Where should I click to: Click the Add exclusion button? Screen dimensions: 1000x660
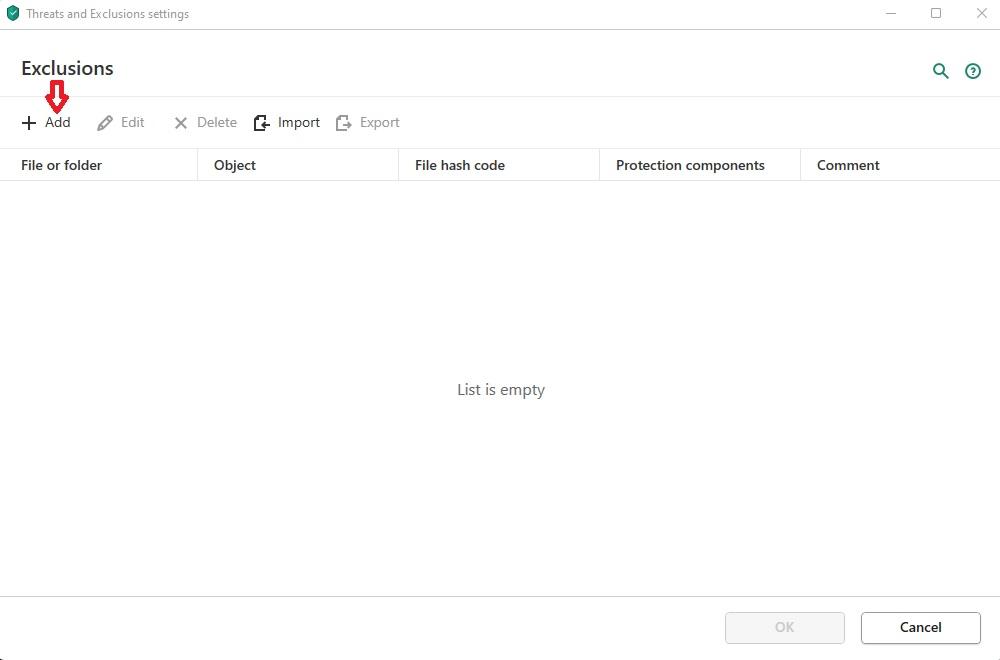pos(46,122)
